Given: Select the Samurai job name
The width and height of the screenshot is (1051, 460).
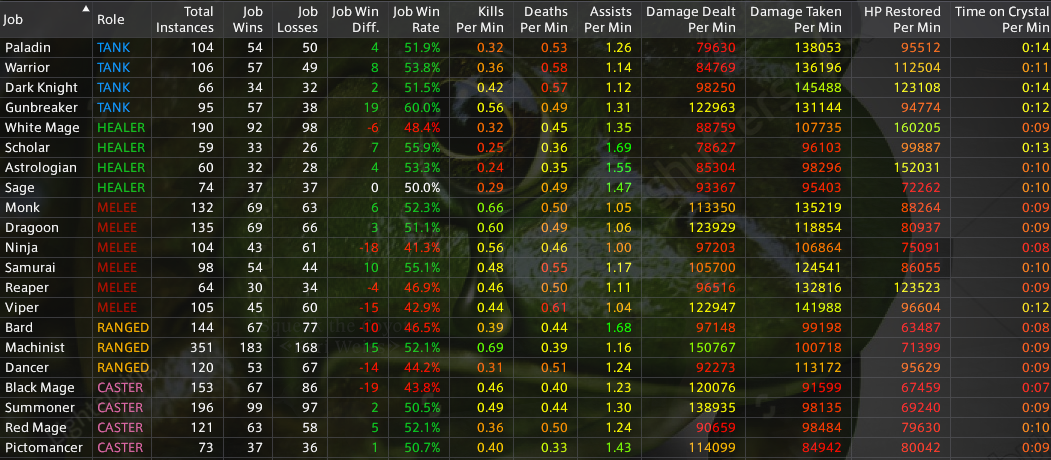Looking at the screenshot, I should click(x=29, y=268).
